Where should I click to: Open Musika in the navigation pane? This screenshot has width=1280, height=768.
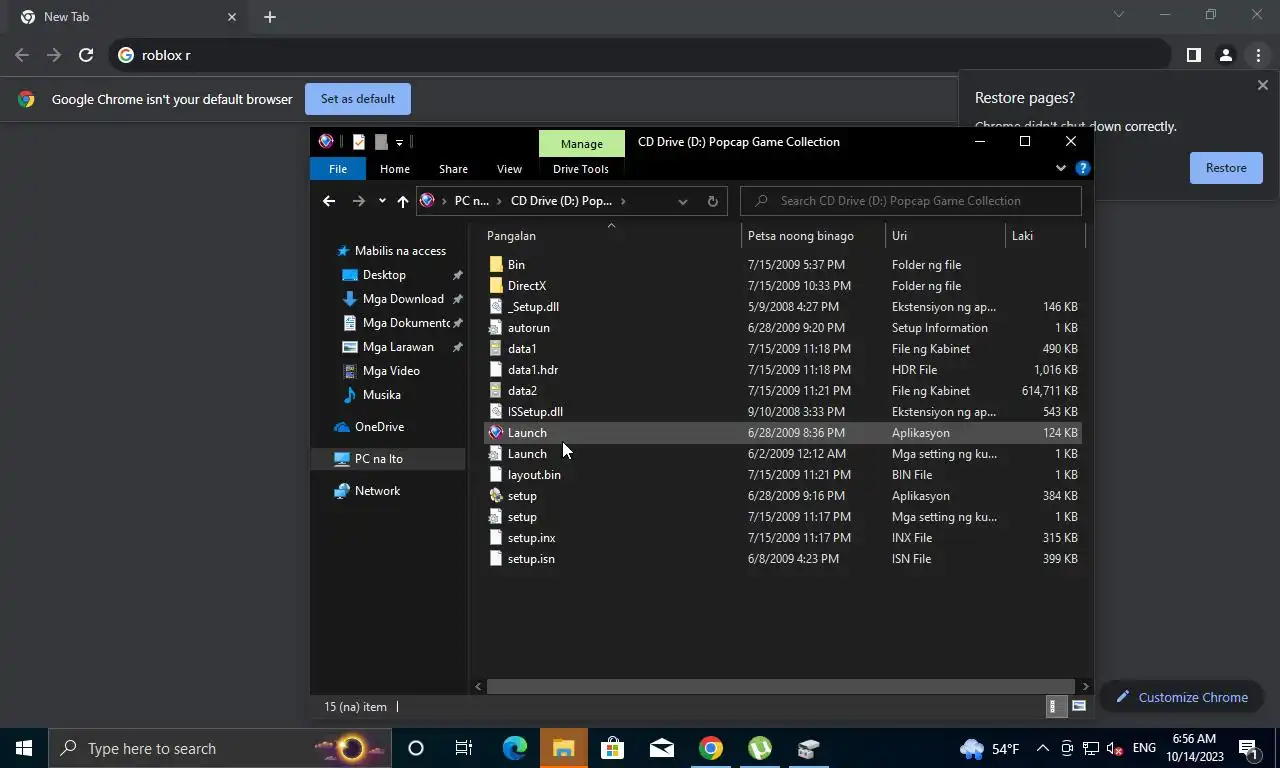pyautogui.click(x=381, y=395)
